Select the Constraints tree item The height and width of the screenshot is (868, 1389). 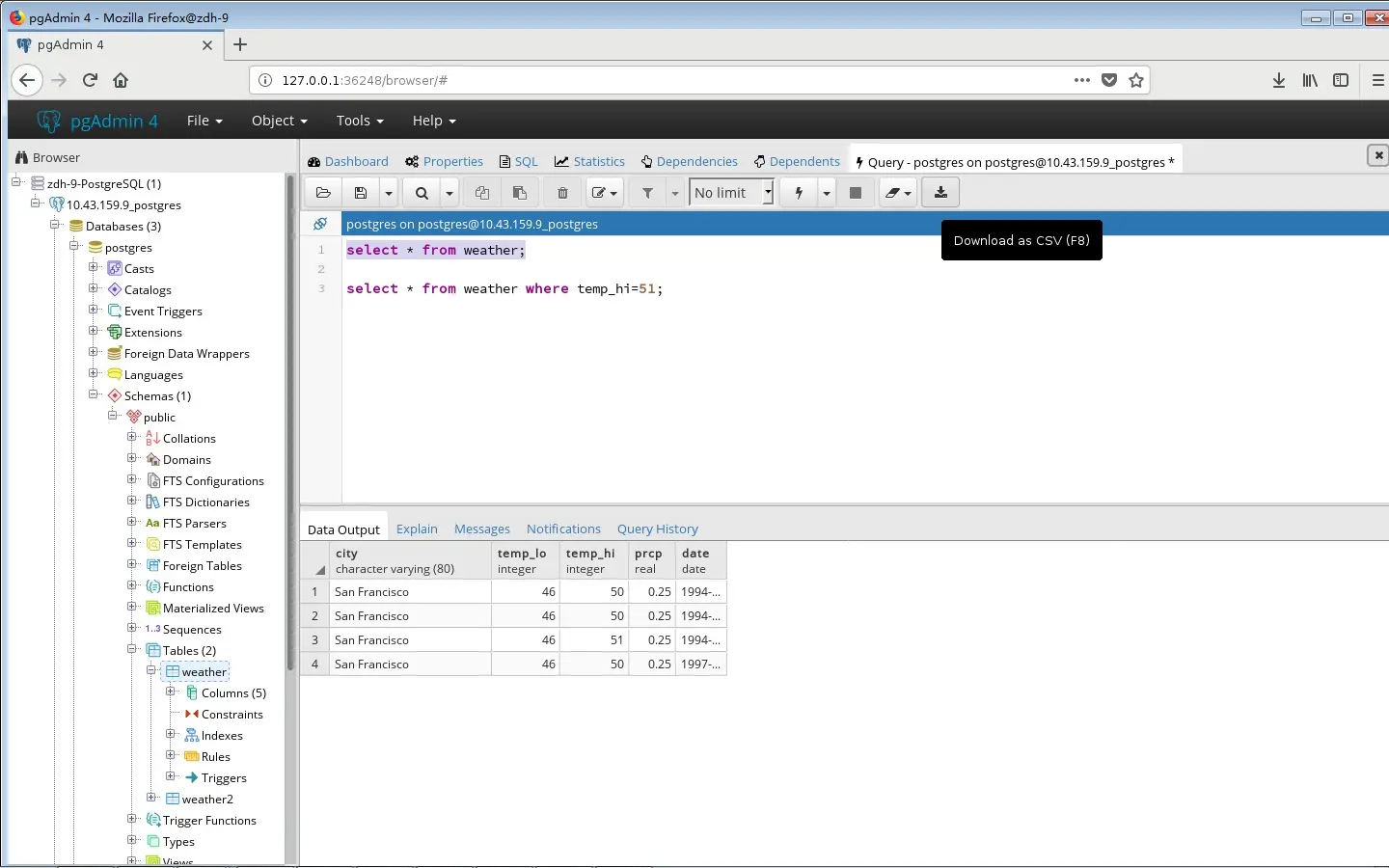(x=231, y=715)
